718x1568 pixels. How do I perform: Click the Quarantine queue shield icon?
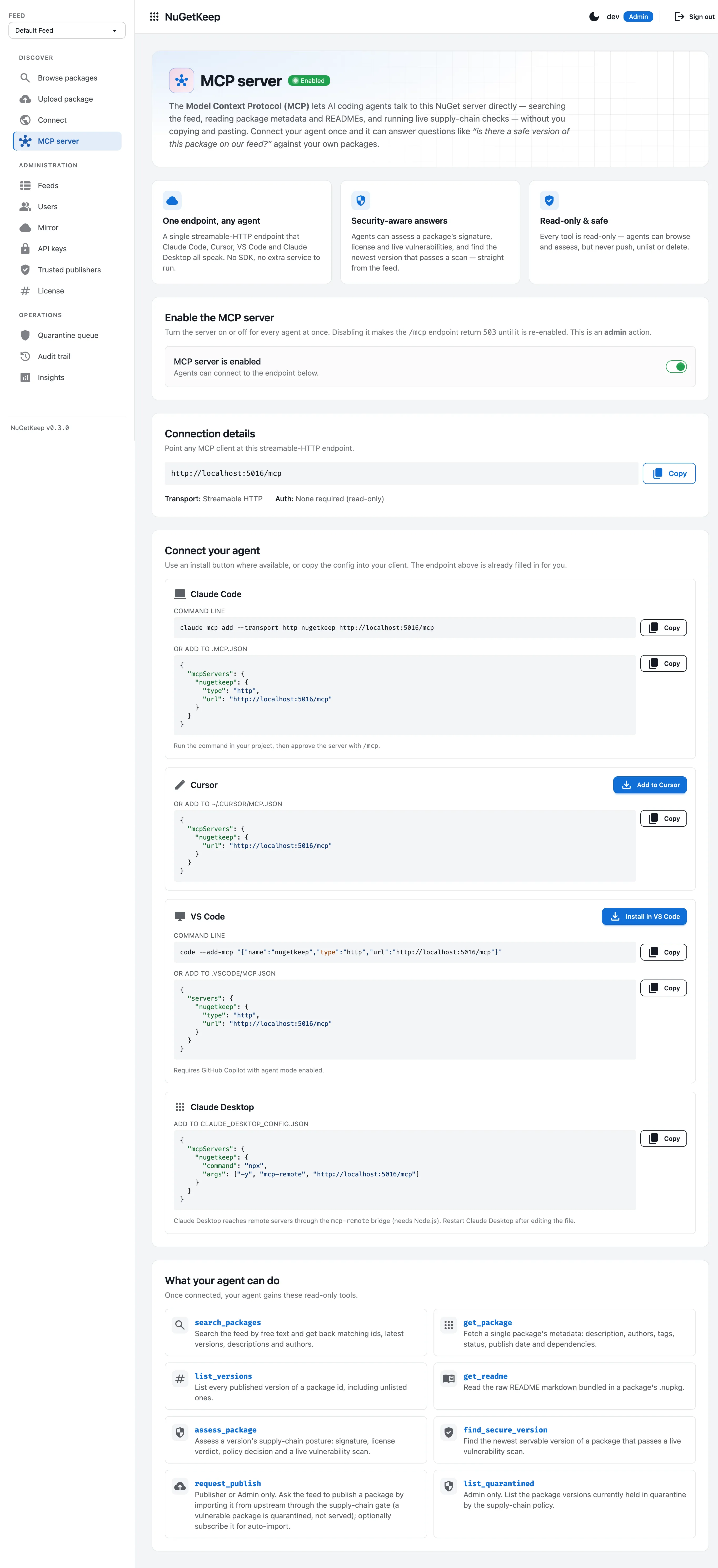25,335
